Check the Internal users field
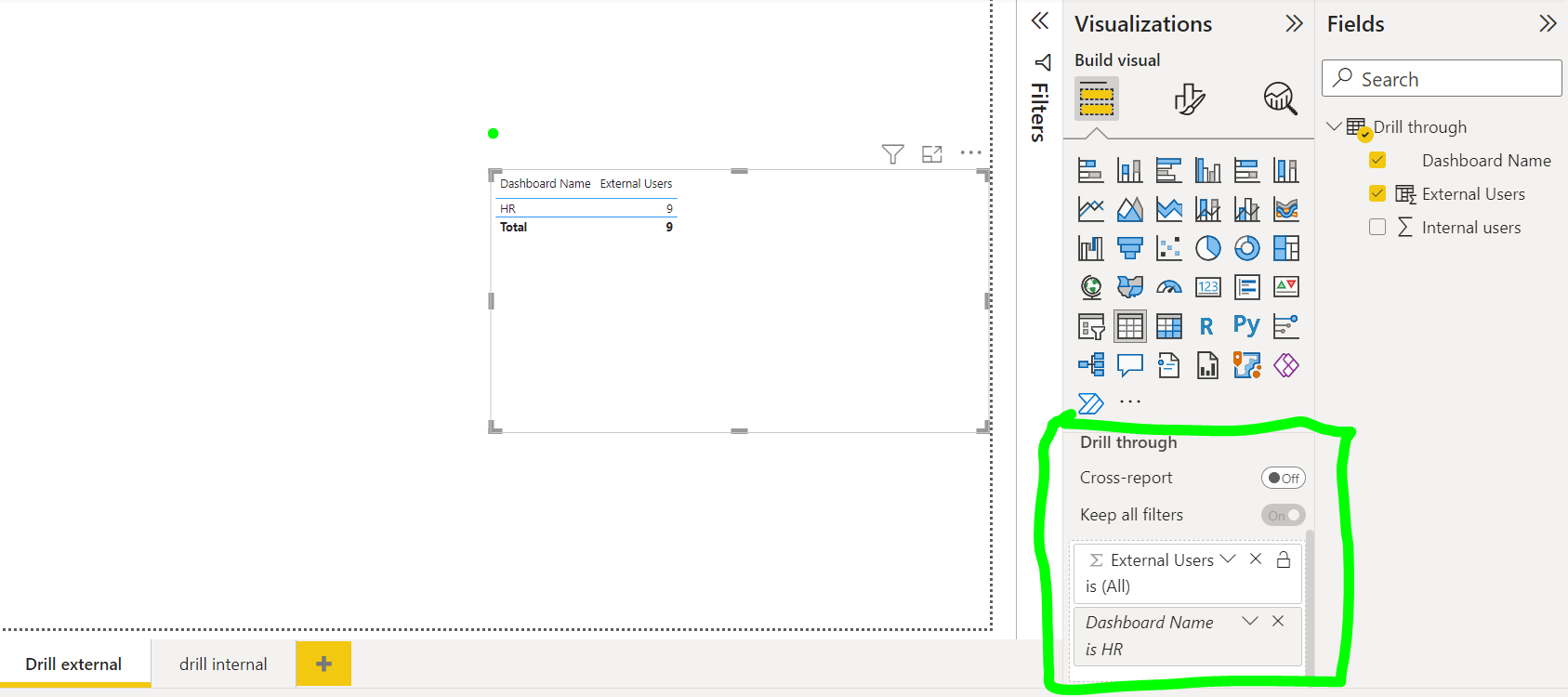The image size is (1568, 697). 1377,227
